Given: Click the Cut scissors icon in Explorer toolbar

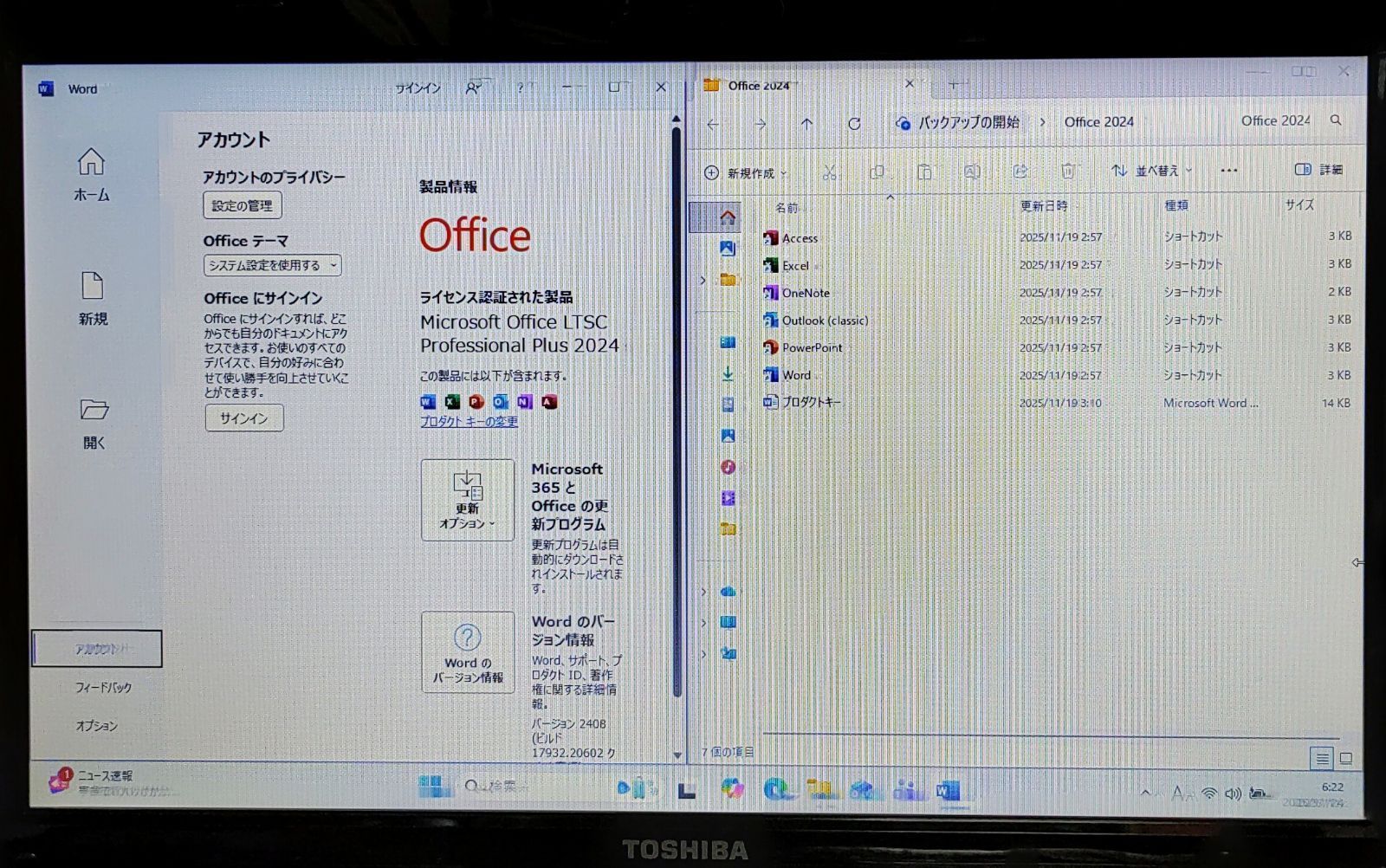Looking at the screenshot, I should click(829, 172).
